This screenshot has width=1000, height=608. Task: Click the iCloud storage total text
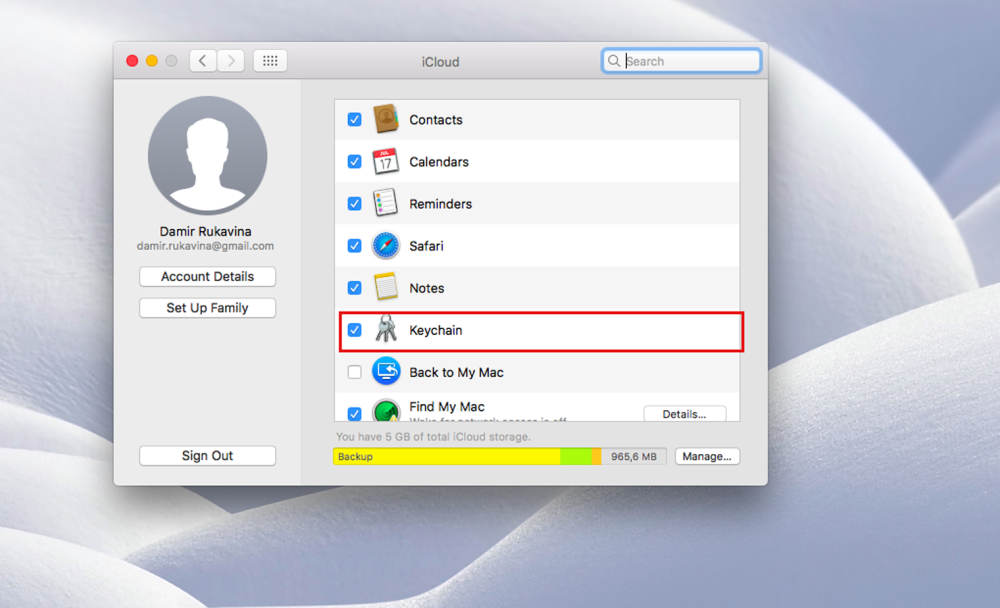[433, 436]
